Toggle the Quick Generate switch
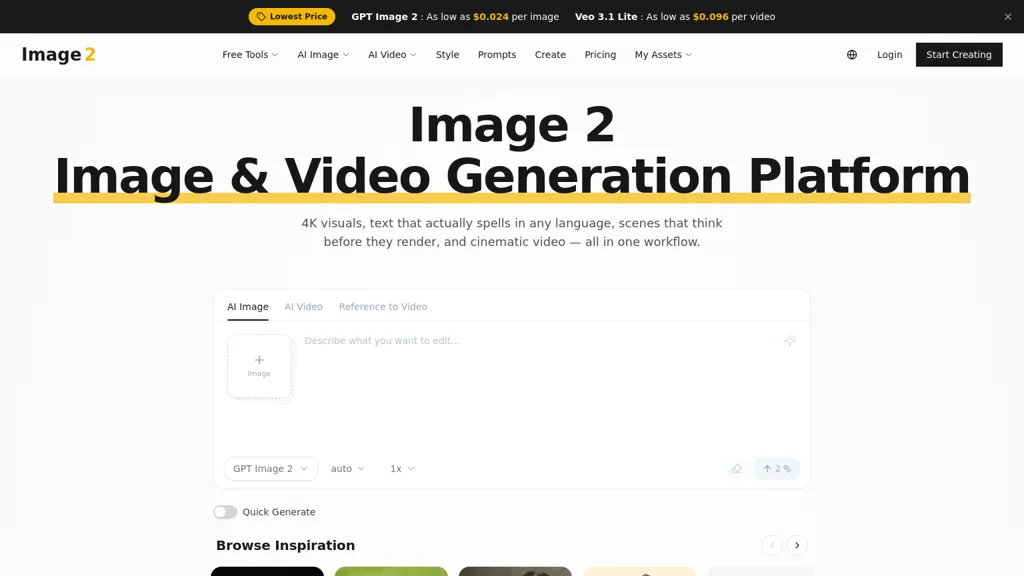 [225, 512]
